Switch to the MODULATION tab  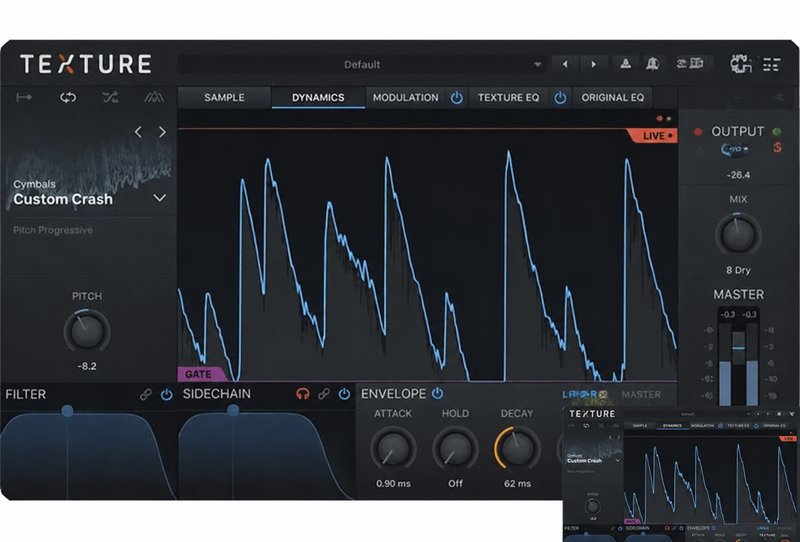tap(406, 97)
